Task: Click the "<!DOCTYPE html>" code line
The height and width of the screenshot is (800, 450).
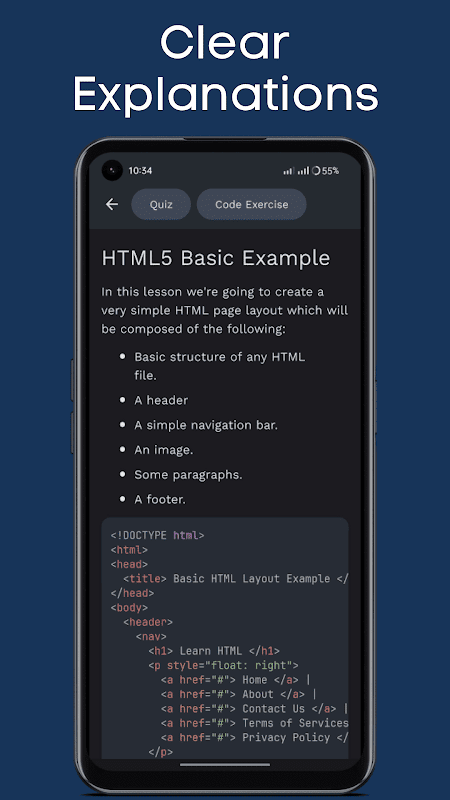Action: pyautogui.click(x=157, y=536)
